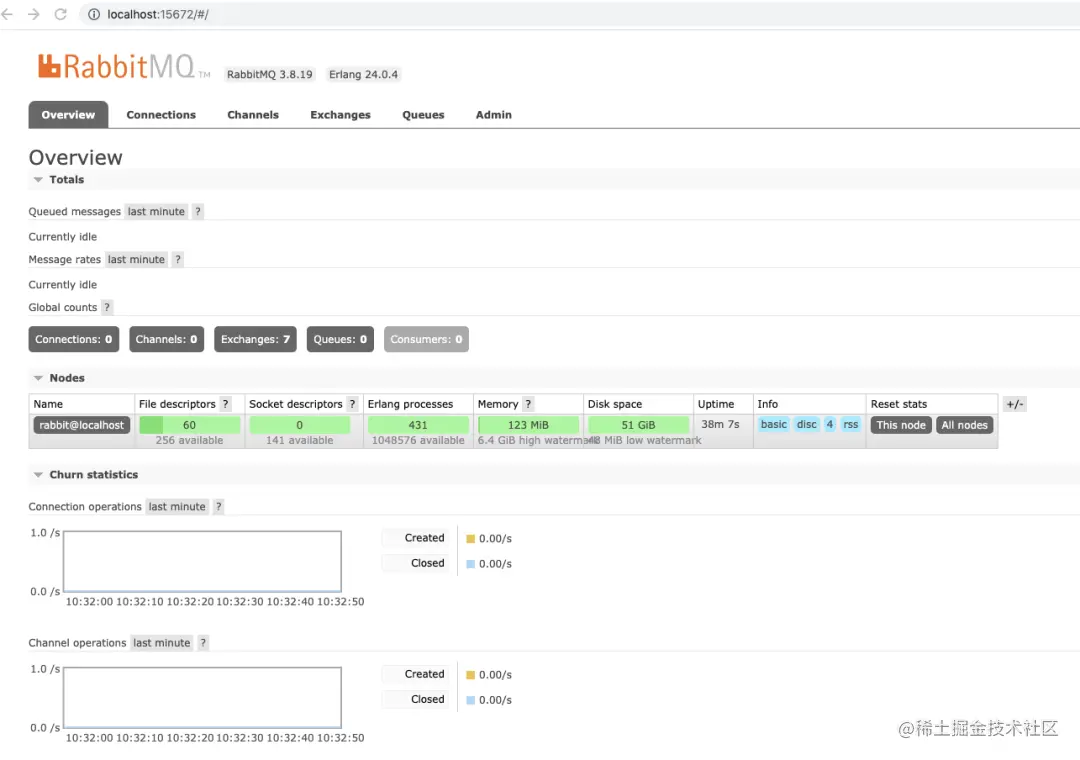The height and width of the screenshot is (760, 1080).
Task: Change Channel operations 'last minute' range
Action: (x=162, y=643)
